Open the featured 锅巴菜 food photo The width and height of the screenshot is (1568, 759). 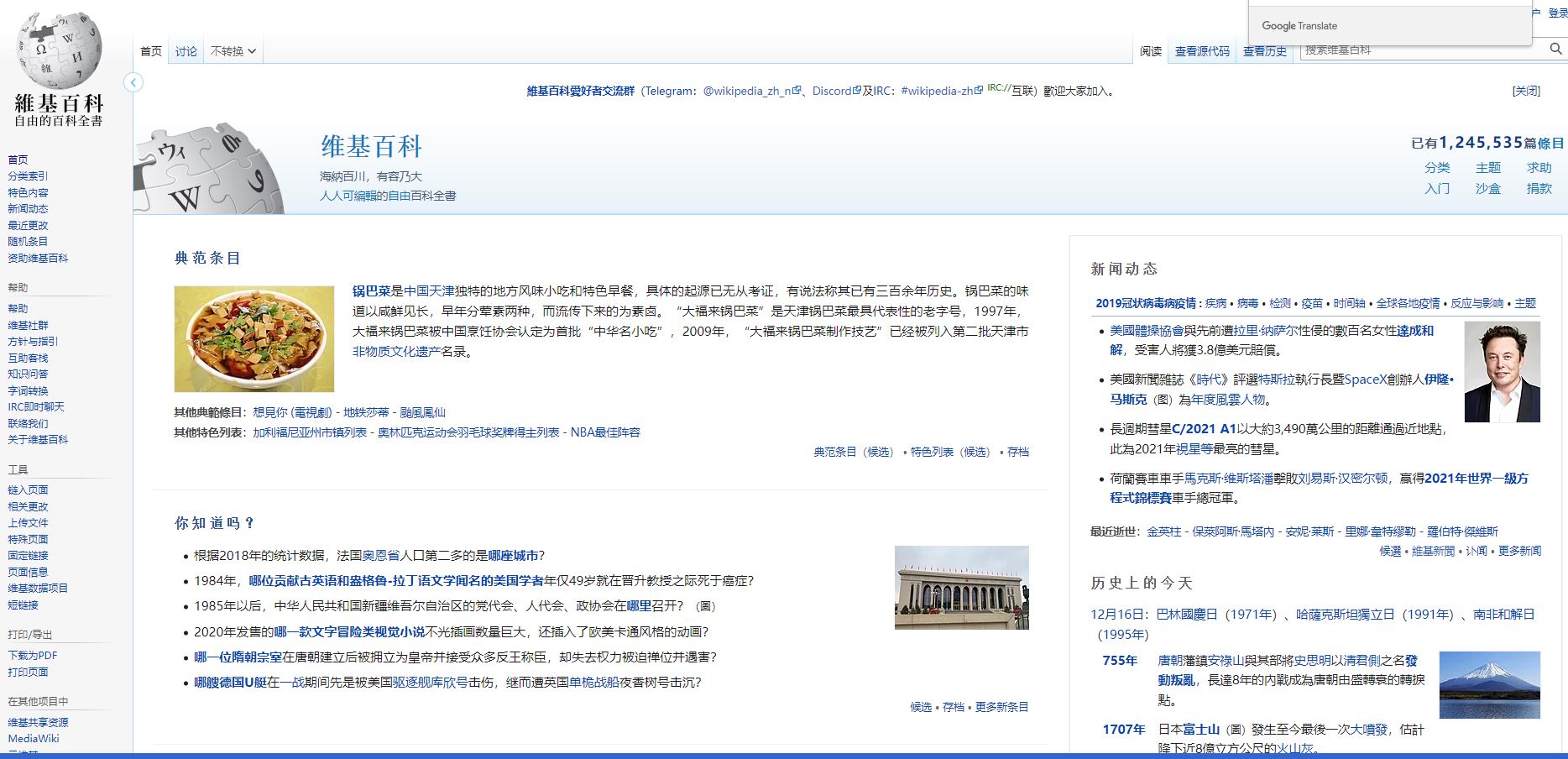click(254, 339)
